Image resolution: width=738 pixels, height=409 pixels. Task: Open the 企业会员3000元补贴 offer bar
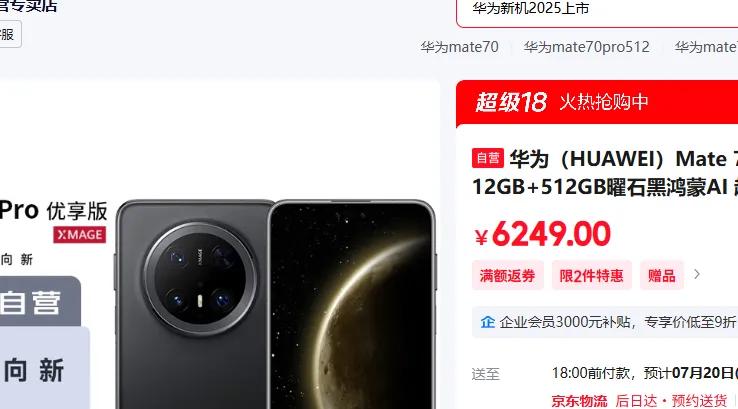pos(605,322)
